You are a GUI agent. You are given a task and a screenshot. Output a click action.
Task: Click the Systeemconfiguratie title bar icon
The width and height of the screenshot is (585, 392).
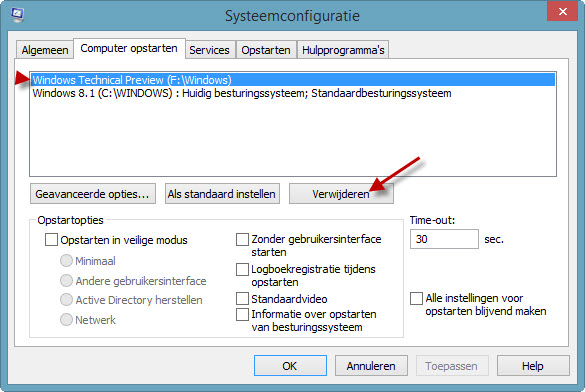click(x=17, y=15)
